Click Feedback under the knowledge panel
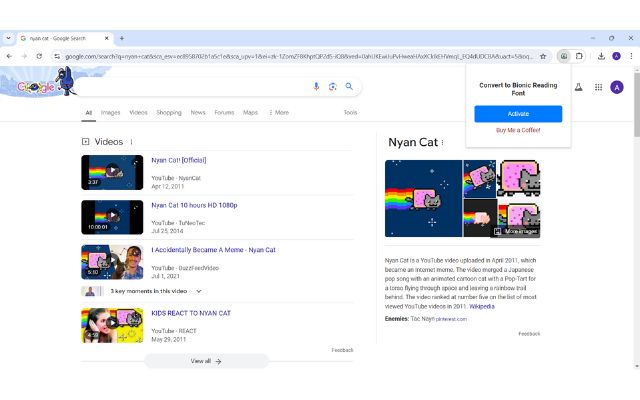The image size is (640, 400). [x=529, y=334]
